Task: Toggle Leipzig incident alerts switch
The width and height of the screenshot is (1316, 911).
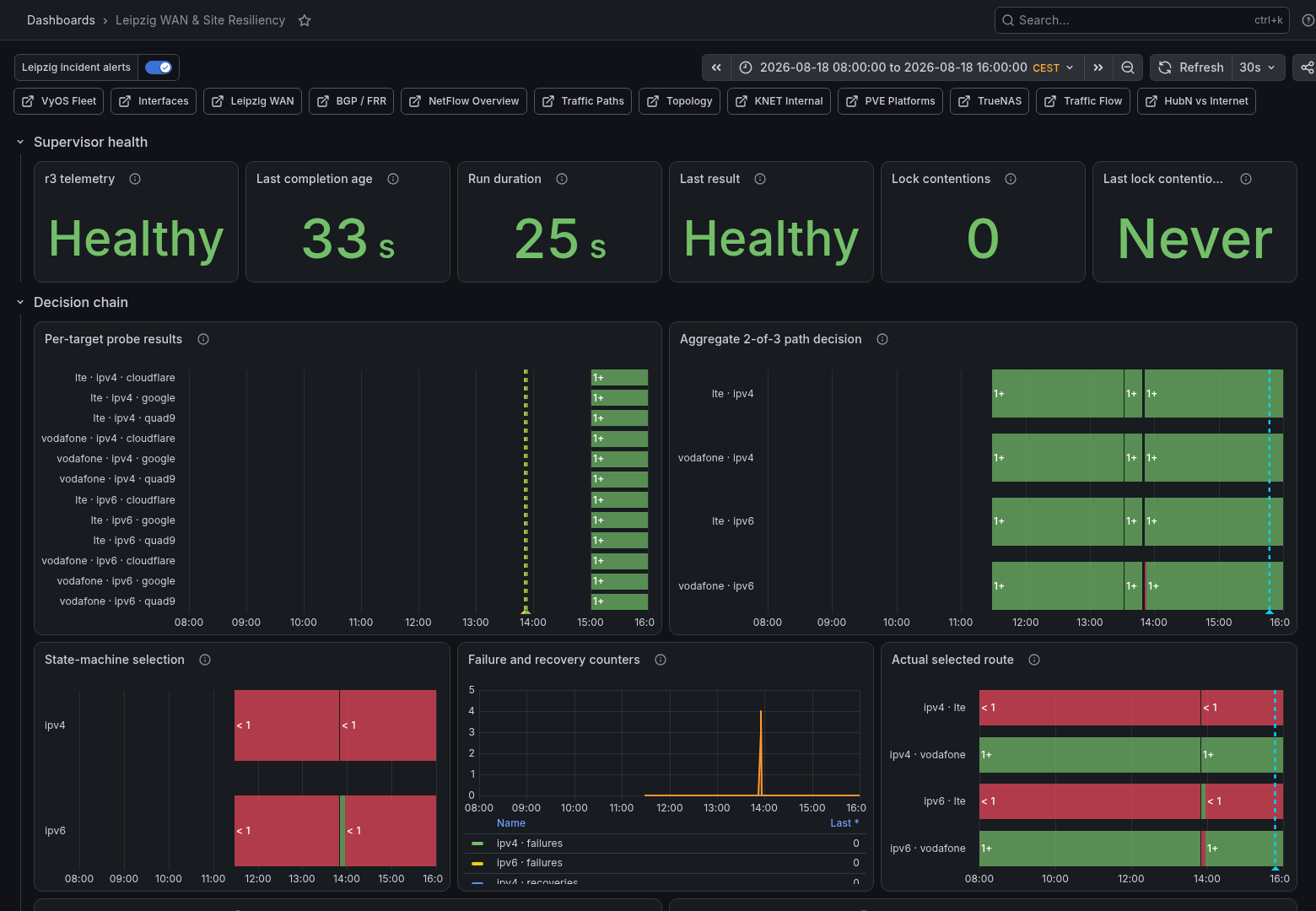Action: point(159,67)
